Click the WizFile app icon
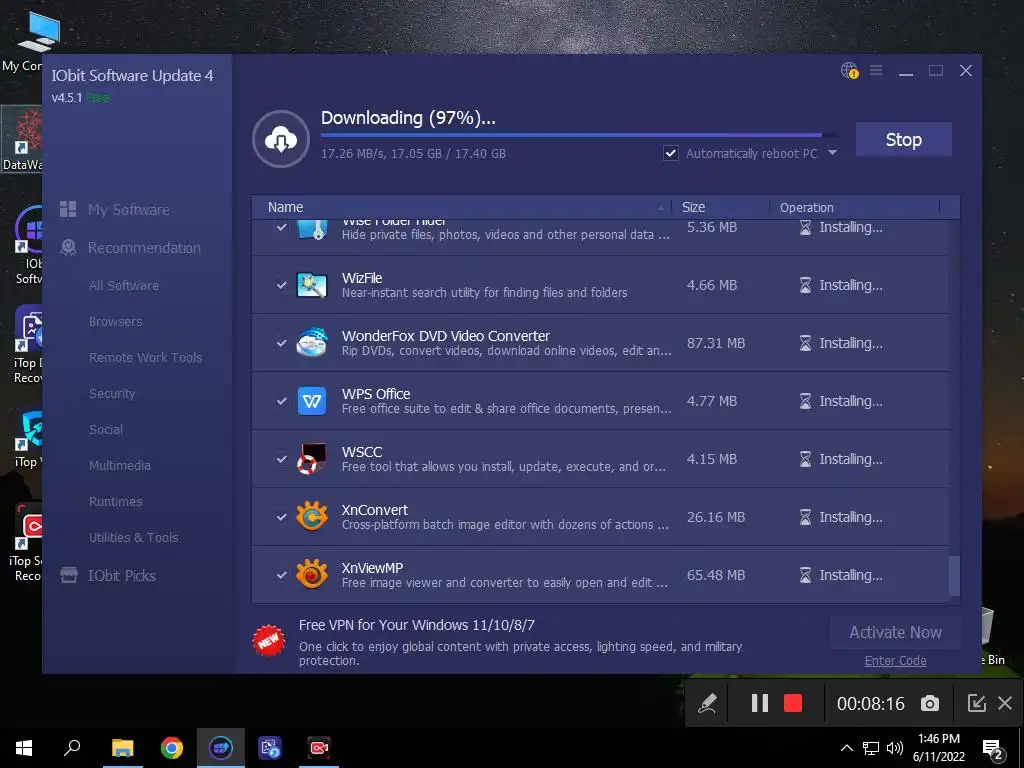This screenshot has width=1024, height=768. tap(312, 285)
